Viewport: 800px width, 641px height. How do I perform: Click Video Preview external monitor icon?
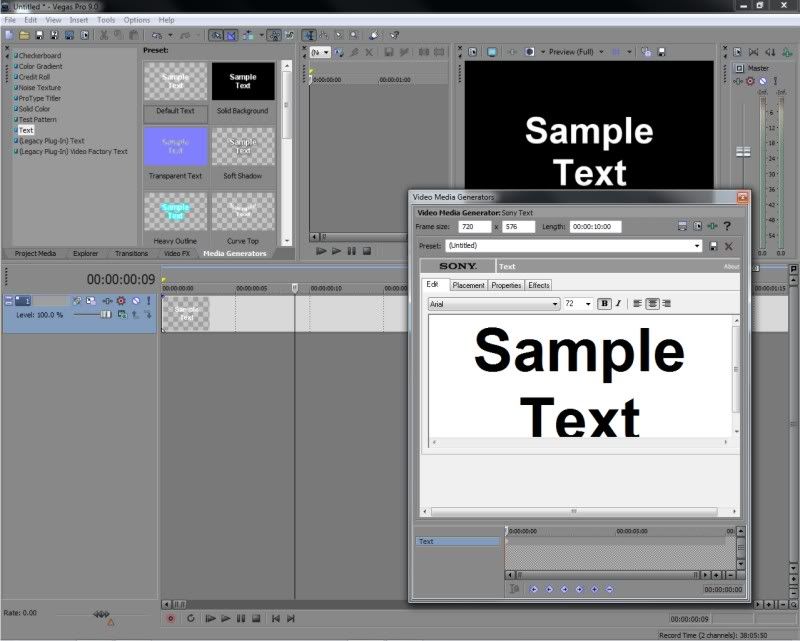492,52
